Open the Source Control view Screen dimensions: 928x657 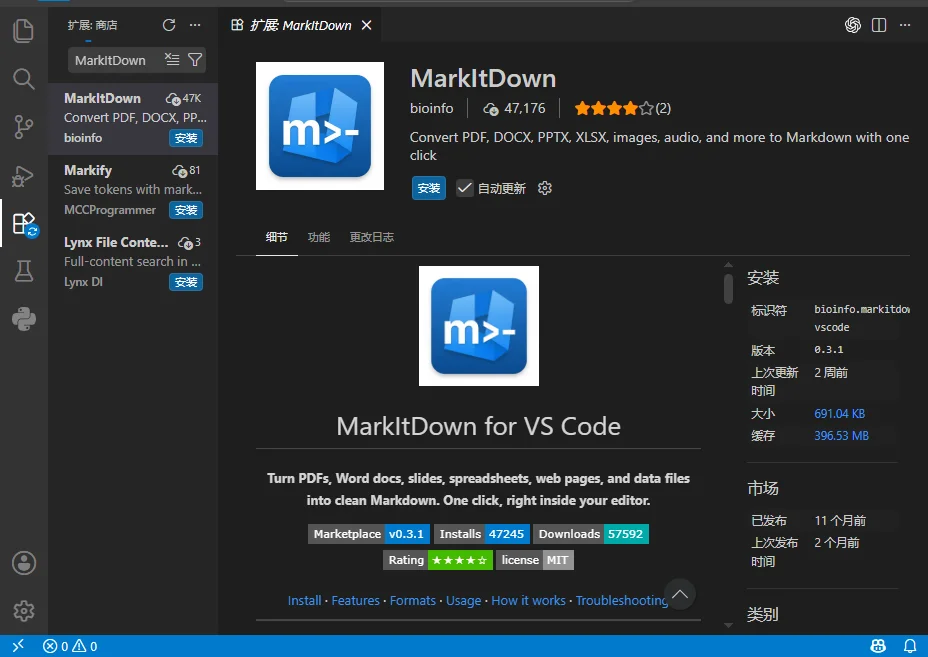(x=24, y=127)
